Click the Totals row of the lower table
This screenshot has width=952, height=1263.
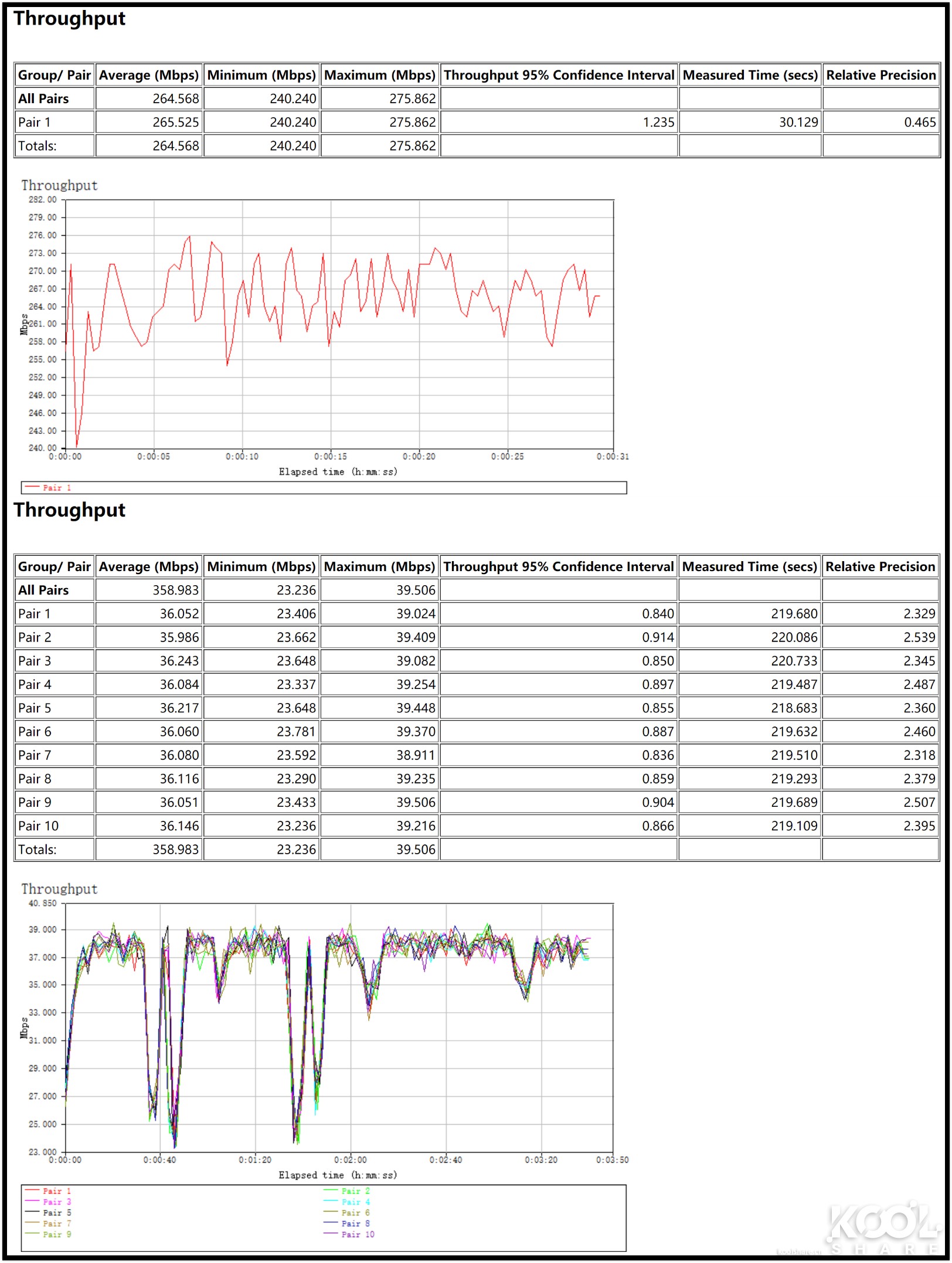tap(39, 849)
